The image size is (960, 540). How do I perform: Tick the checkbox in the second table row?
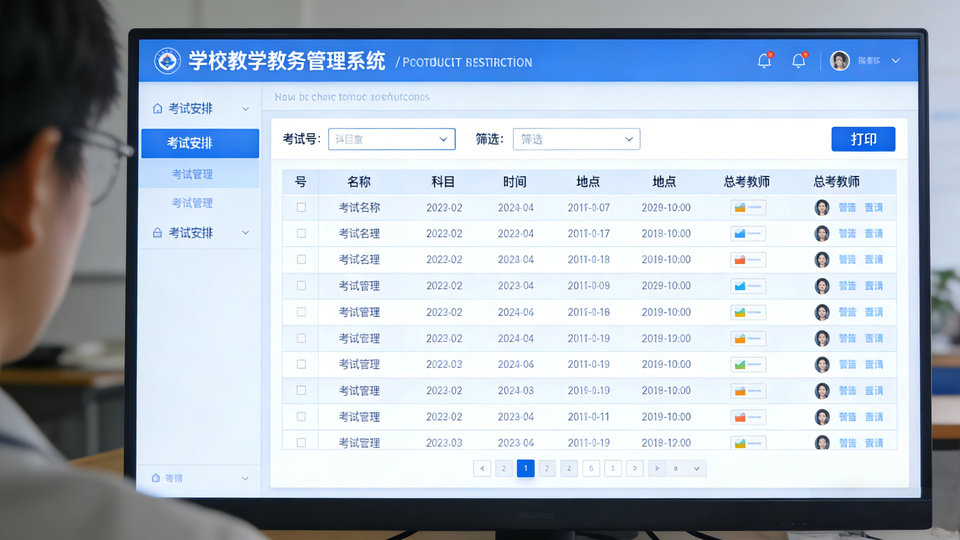[x=301, y=234]
